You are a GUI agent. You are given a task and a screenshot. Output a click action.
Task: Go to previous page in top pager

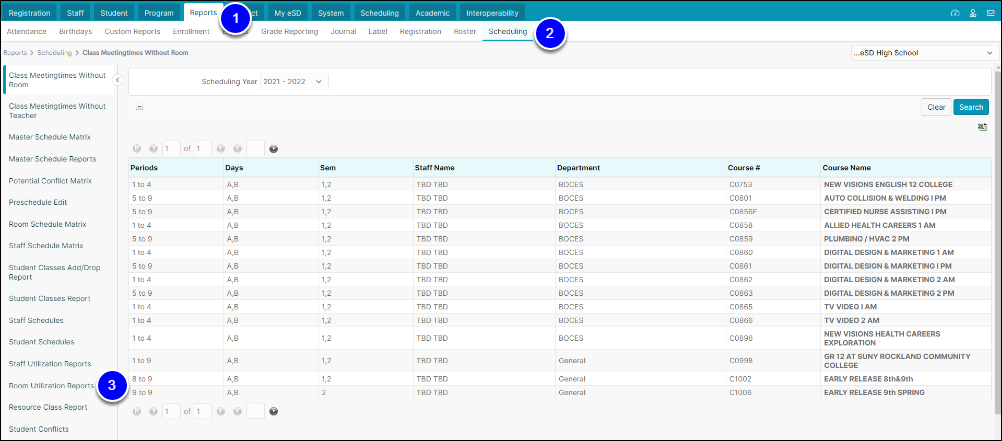click(153, 149)
